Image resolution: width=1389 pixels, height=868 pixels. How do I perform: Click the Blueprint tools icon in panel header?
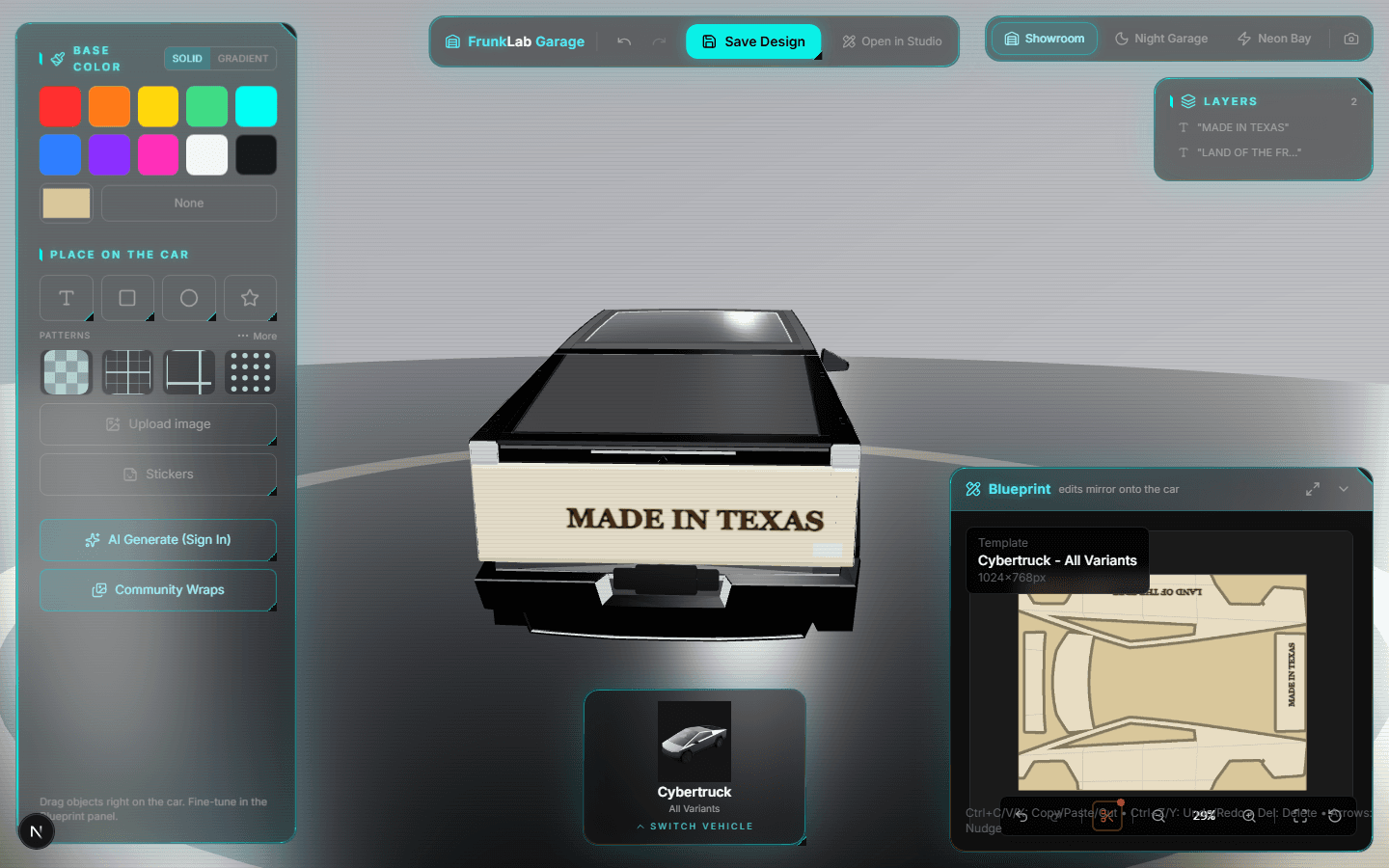point(973,489)
